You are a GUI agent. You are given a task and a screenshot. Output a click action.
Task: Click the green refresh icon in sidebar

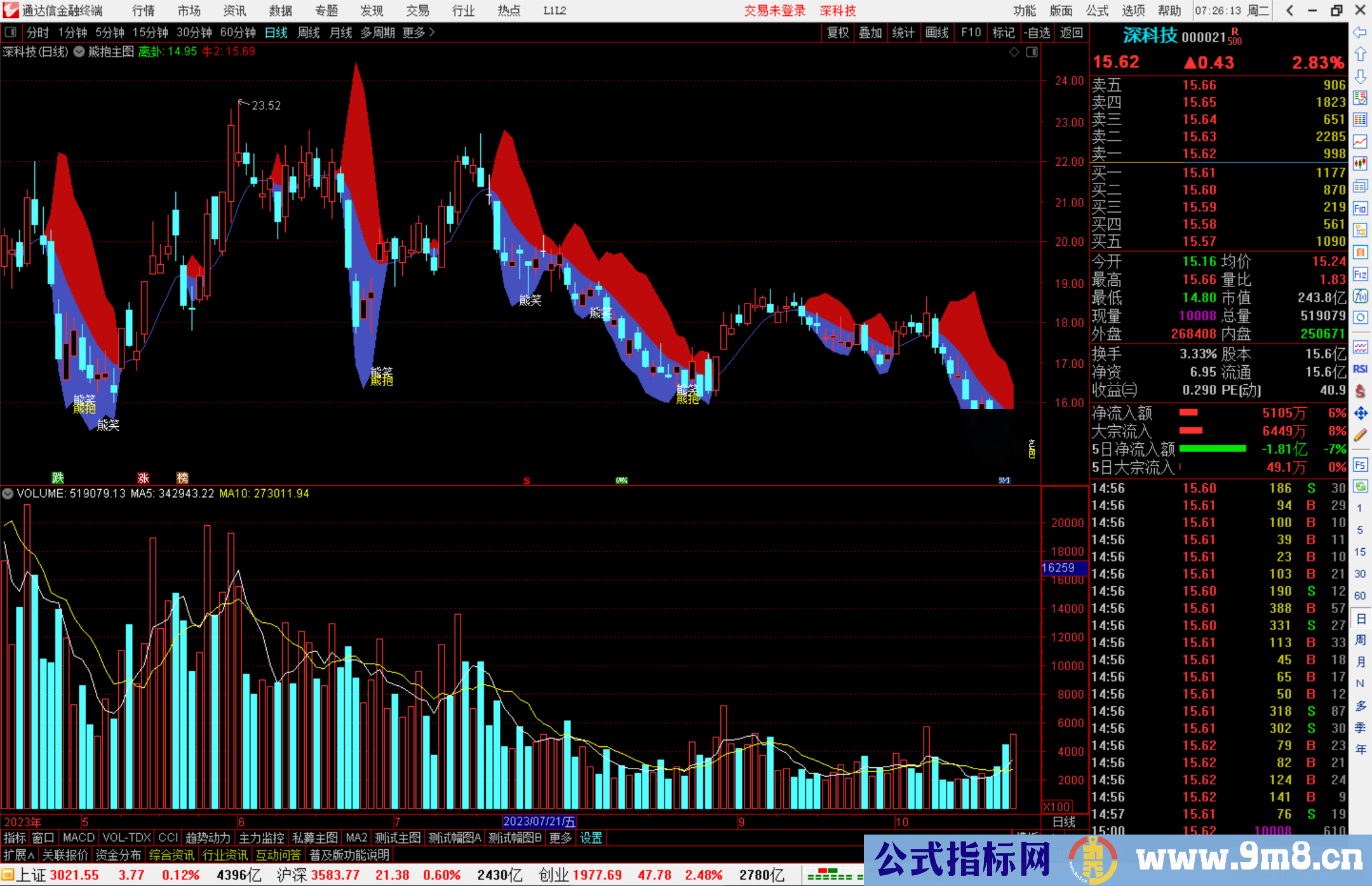pyautogui.click(x=1360, y=487)
